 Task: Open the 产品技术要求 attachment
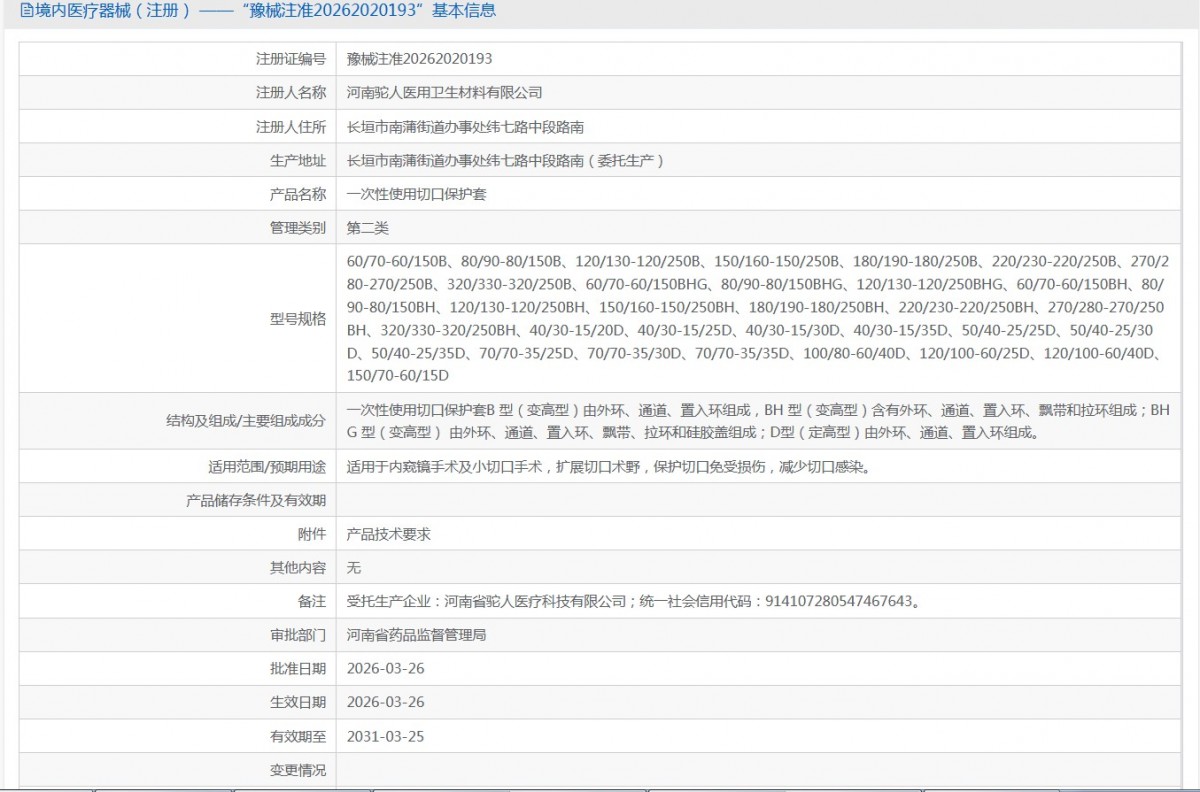388,534
